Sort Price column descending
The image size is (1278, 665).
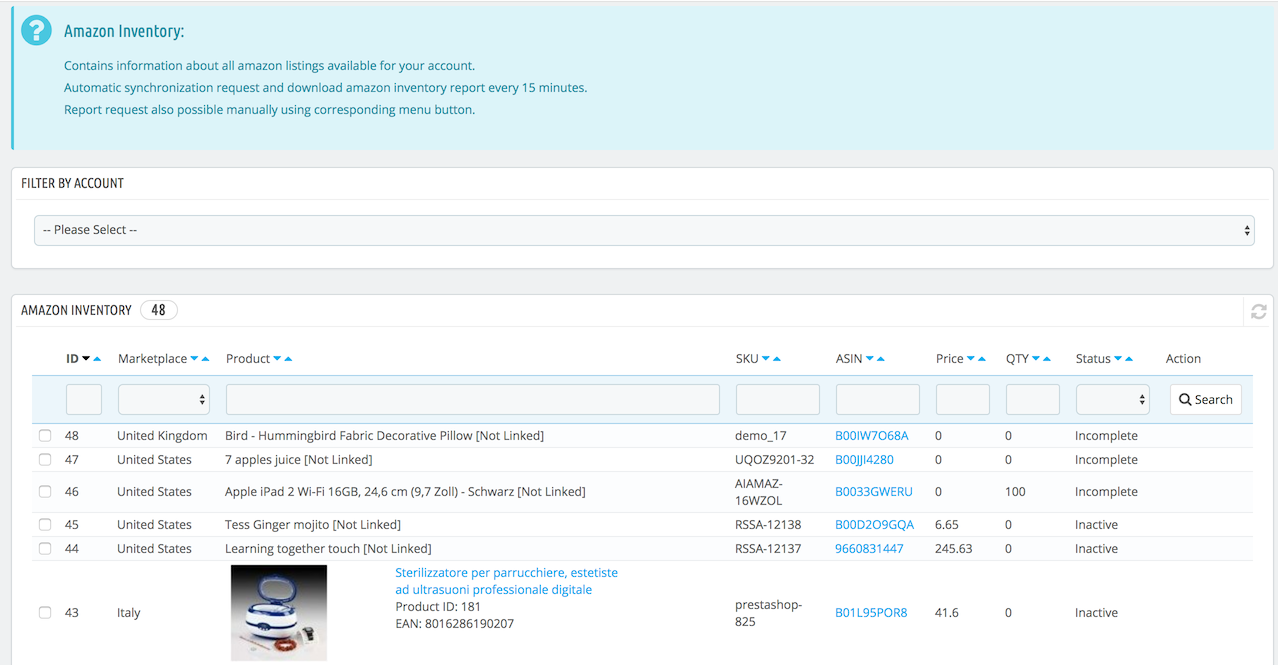[x=971, y=359]
